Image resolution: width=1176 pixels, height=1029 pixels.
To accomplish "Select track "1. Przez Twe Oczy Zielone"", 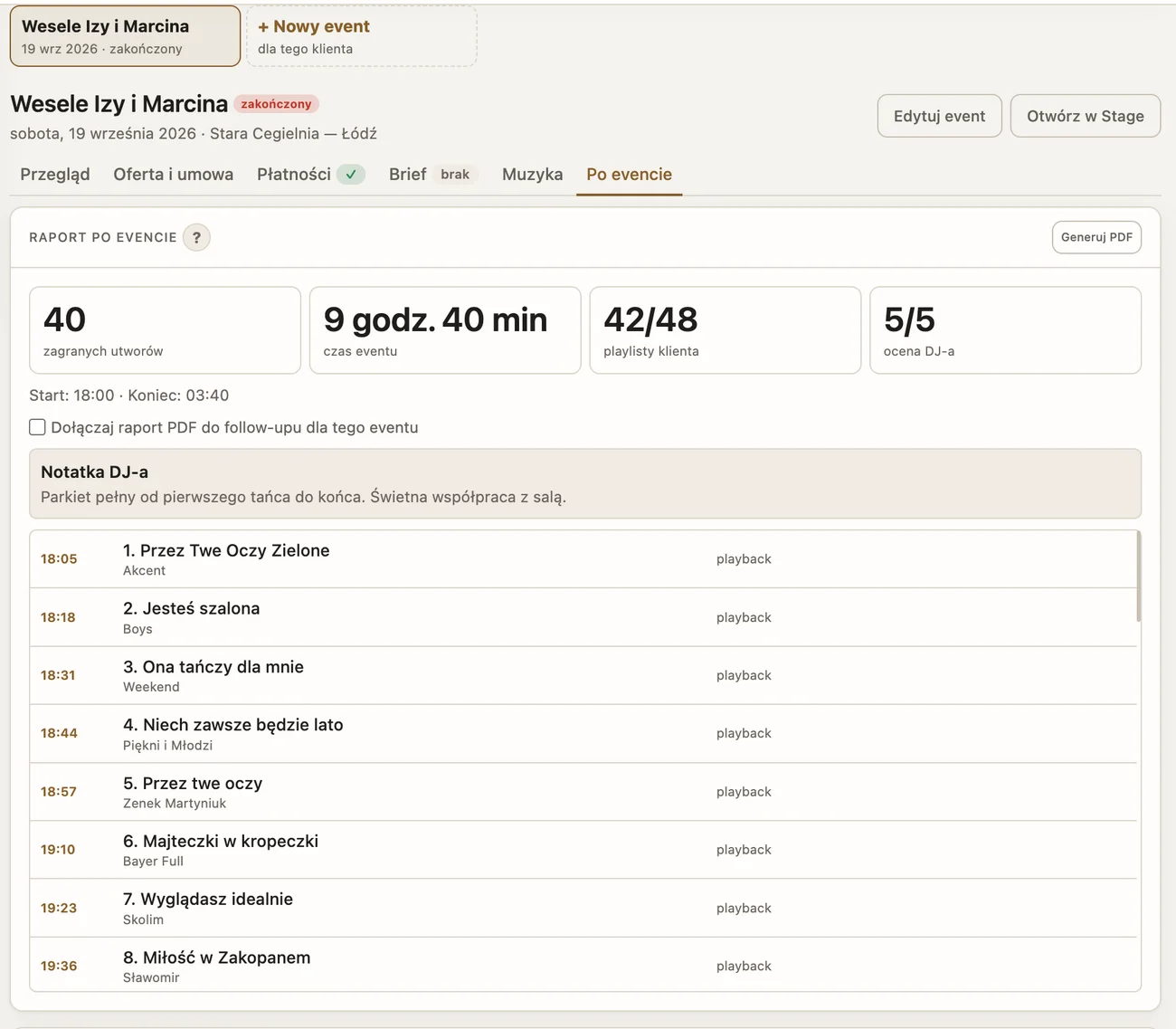I will [583, 559].
